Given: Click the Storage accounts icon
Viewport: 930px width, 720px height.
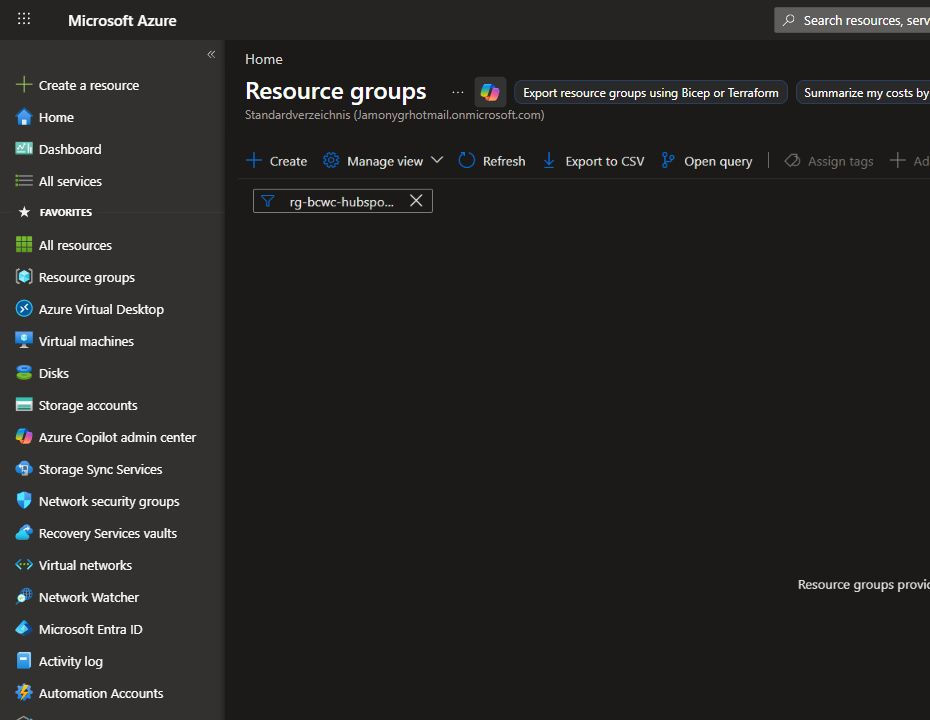Looking at the screenshot, I should [24, 404].
